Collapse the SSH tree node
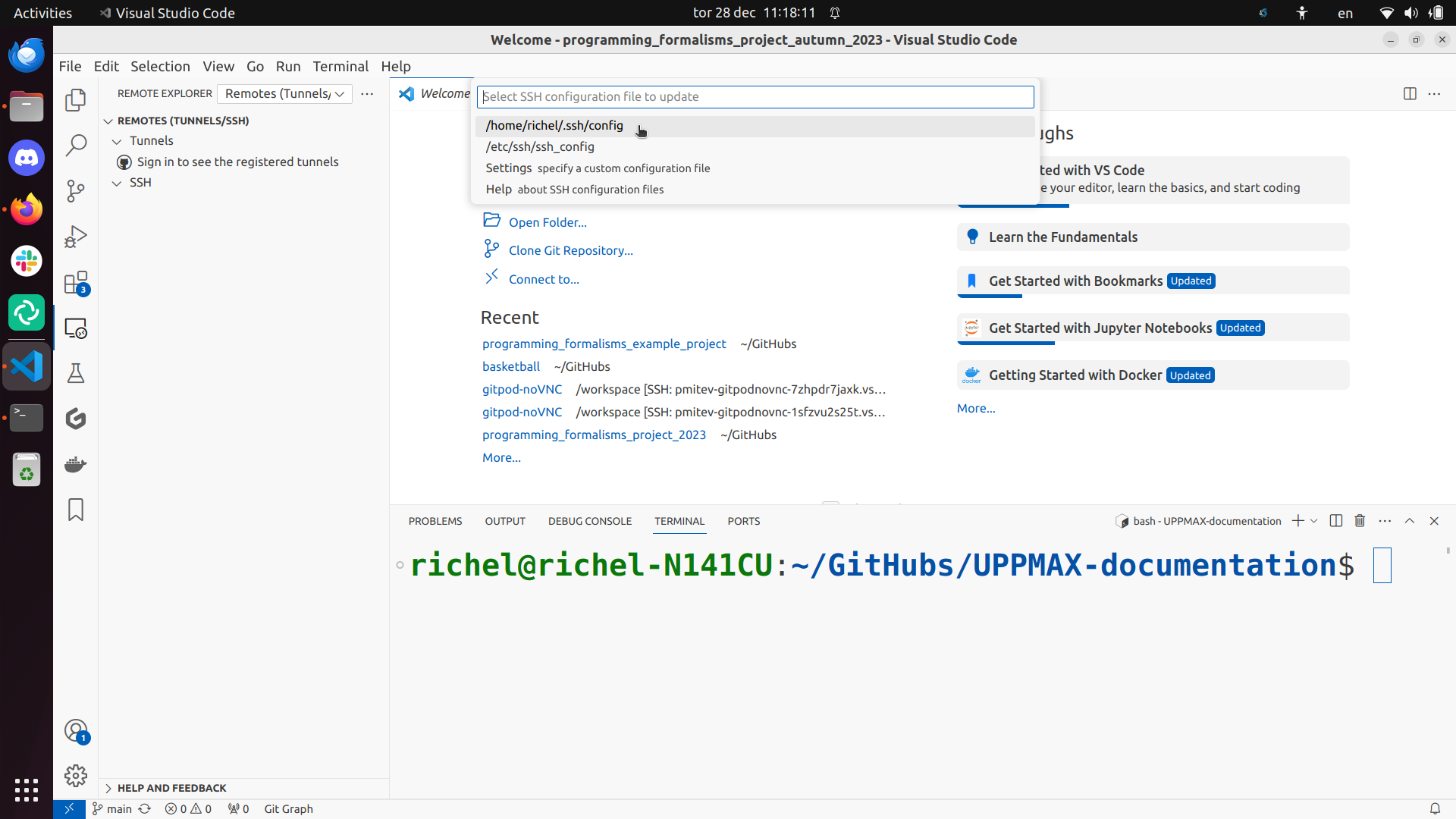 pos(117,183)
